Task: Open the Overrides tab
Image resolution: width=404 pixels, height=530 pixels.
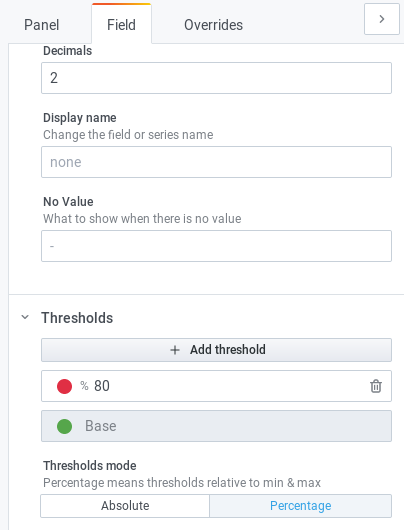Action: coord(213,25)
